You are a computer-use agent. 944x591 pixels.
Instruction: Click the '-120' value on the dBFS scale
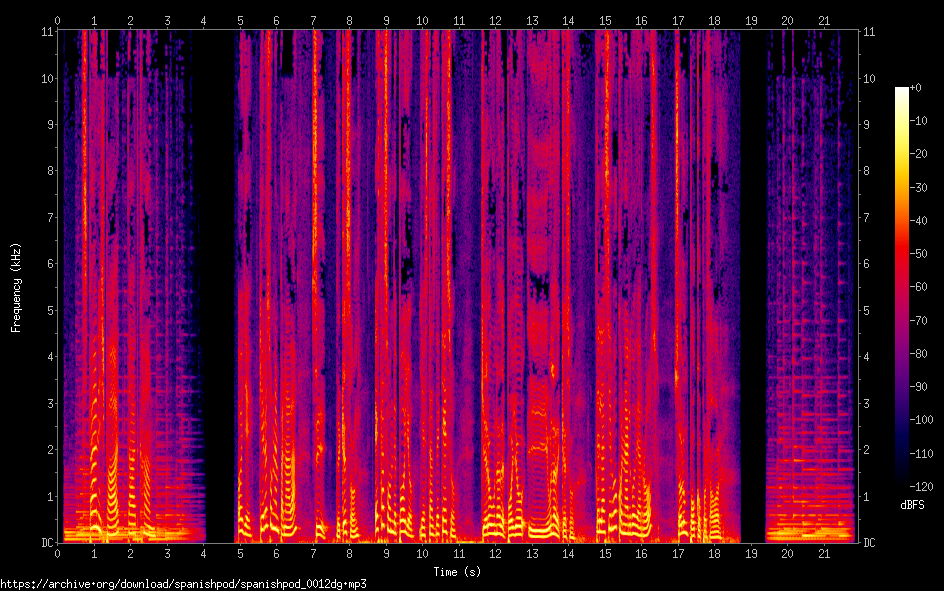coord(921,486)
